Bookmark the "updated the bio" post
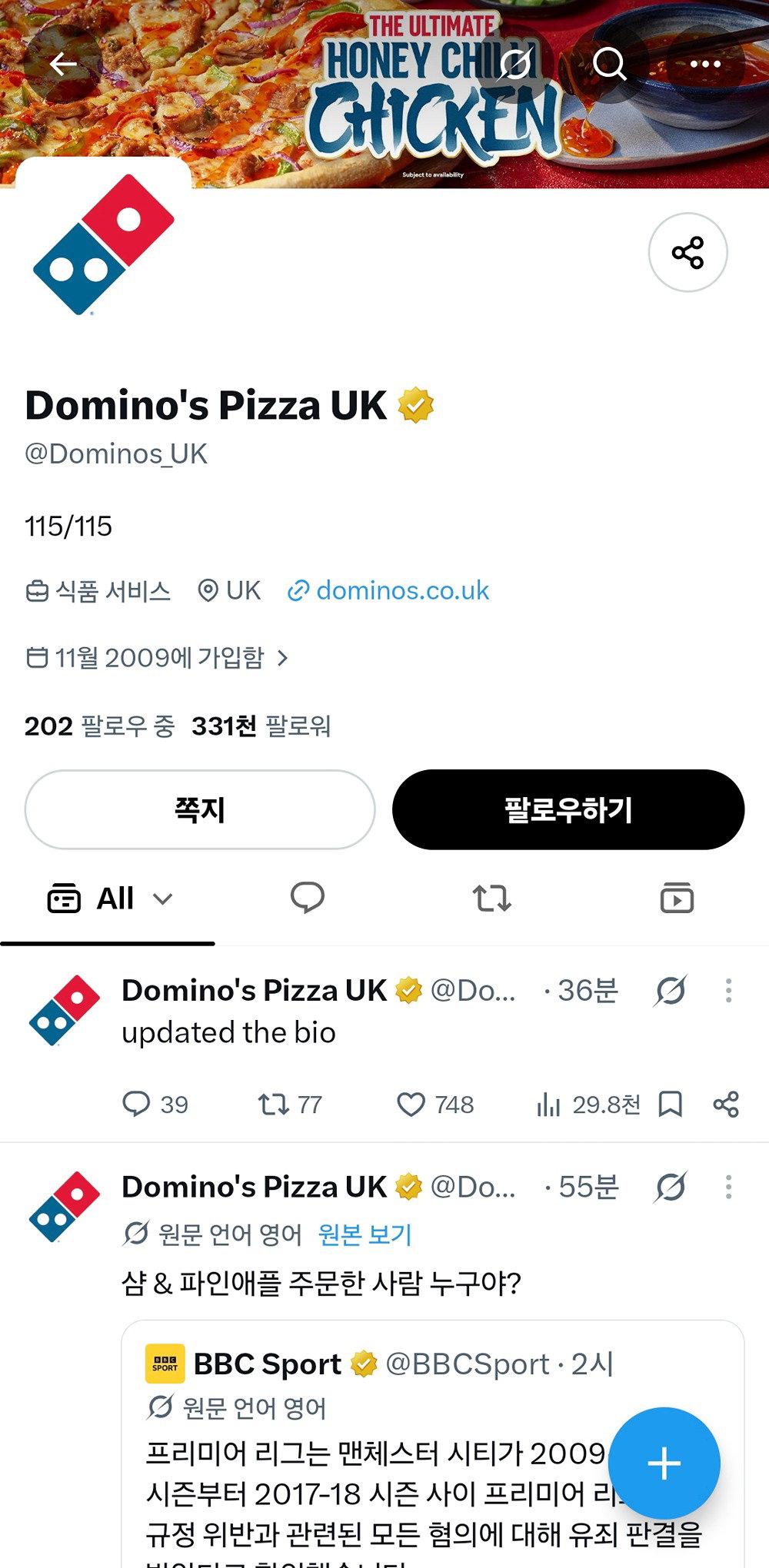Screen dimensions: 769x1568 click(671, 1105)
